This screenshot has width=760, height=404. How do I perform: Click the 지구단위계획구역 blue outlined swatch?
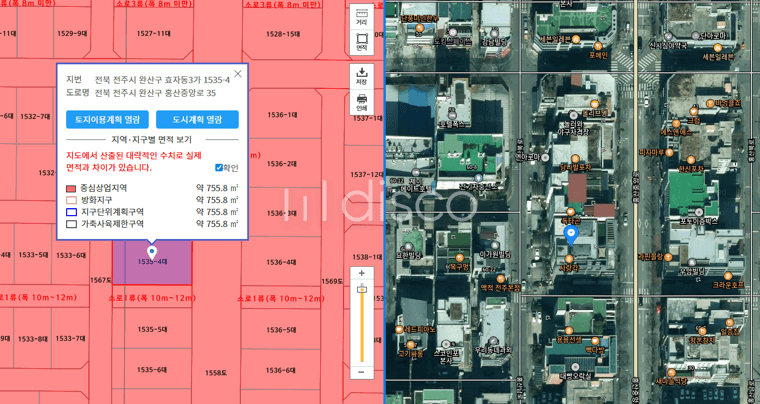(71, 212)
